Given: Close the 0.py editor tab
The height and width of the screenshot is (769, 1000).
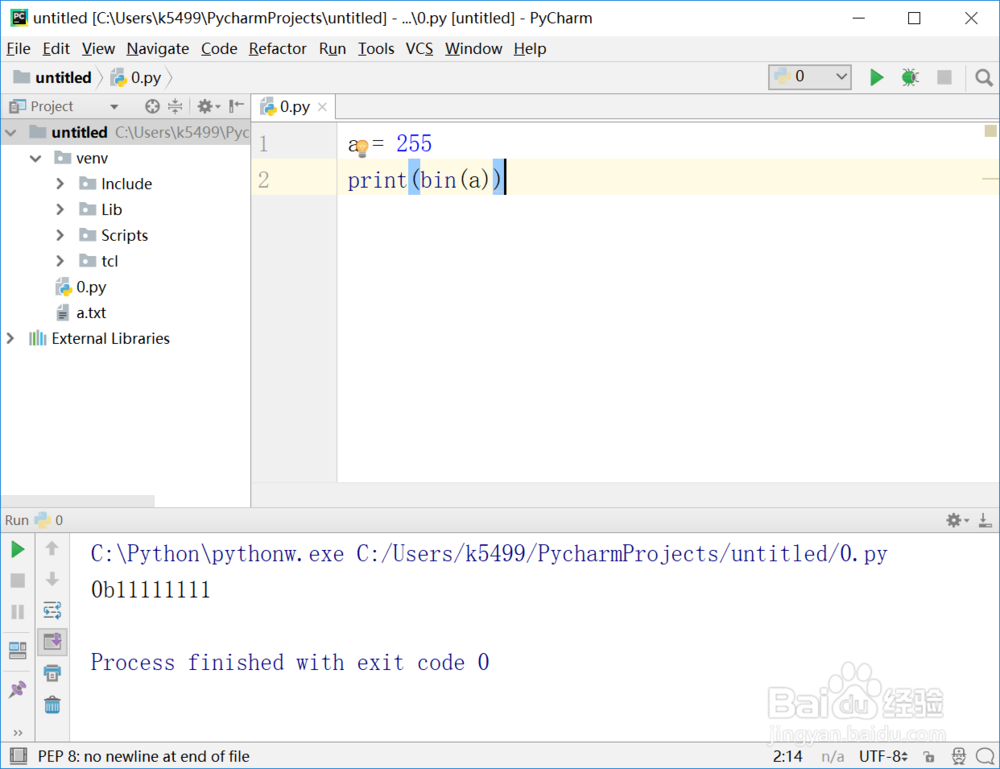Looking at the screenshot, I should 323,107.
